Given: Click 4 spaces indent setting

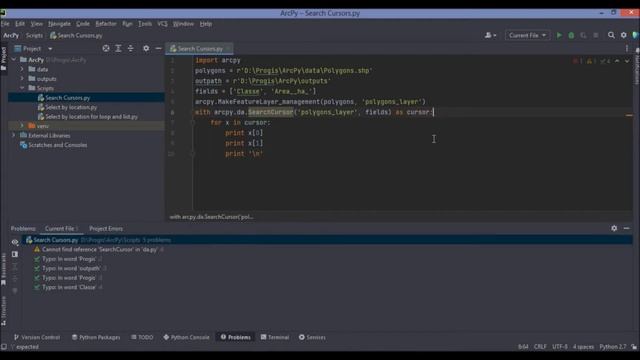Looking at the screenshot, I should pyautogui.click(x=583, y=347).
